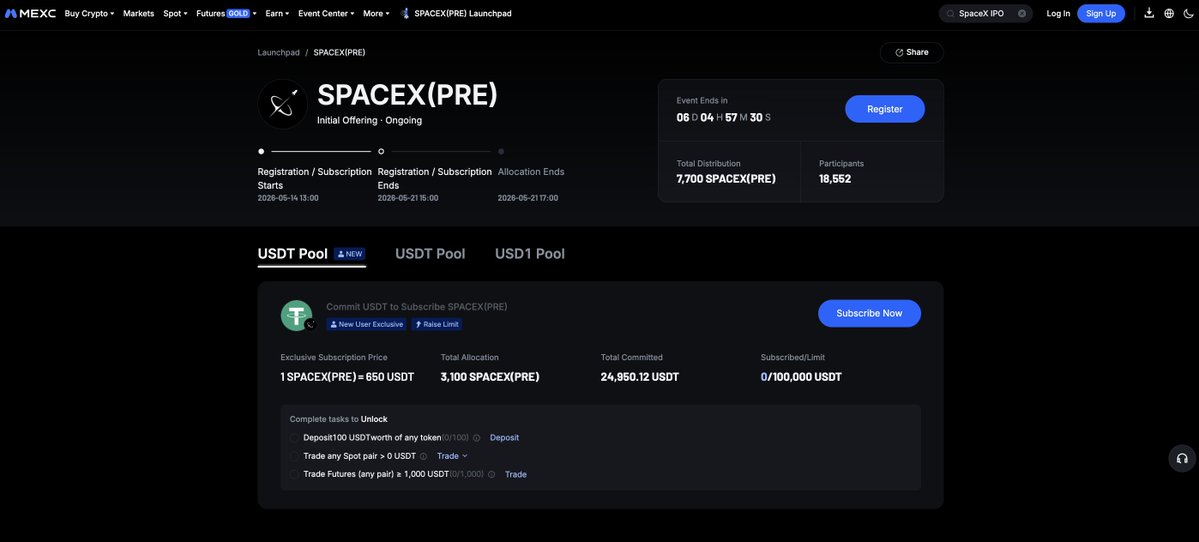Click the Register button
Screen dimensions: 1199x542
point(885,109)
